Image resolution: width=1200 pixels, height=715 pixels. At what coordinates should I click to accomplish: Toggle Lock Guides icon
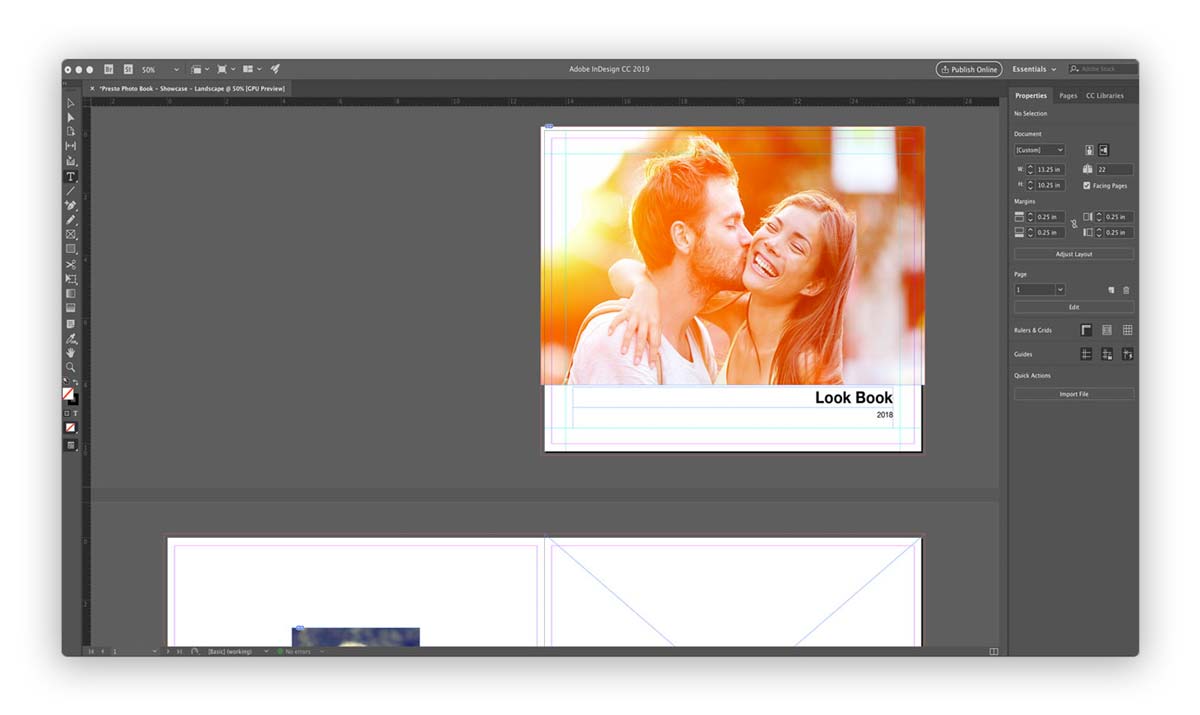point(1107,354)
